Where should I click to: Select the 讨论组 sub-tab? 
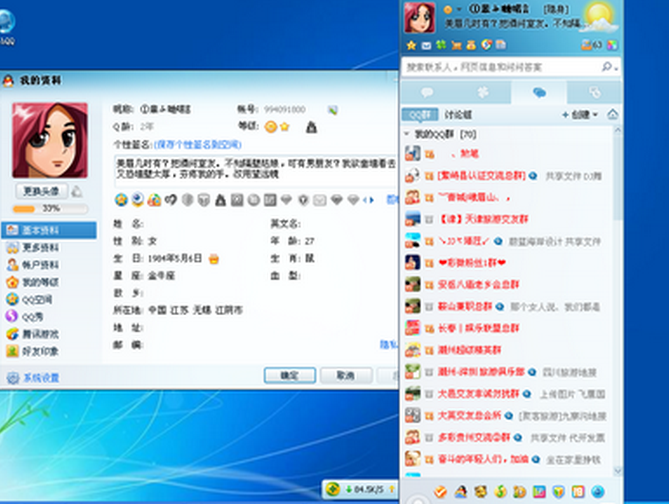click(x=458, y=114)
